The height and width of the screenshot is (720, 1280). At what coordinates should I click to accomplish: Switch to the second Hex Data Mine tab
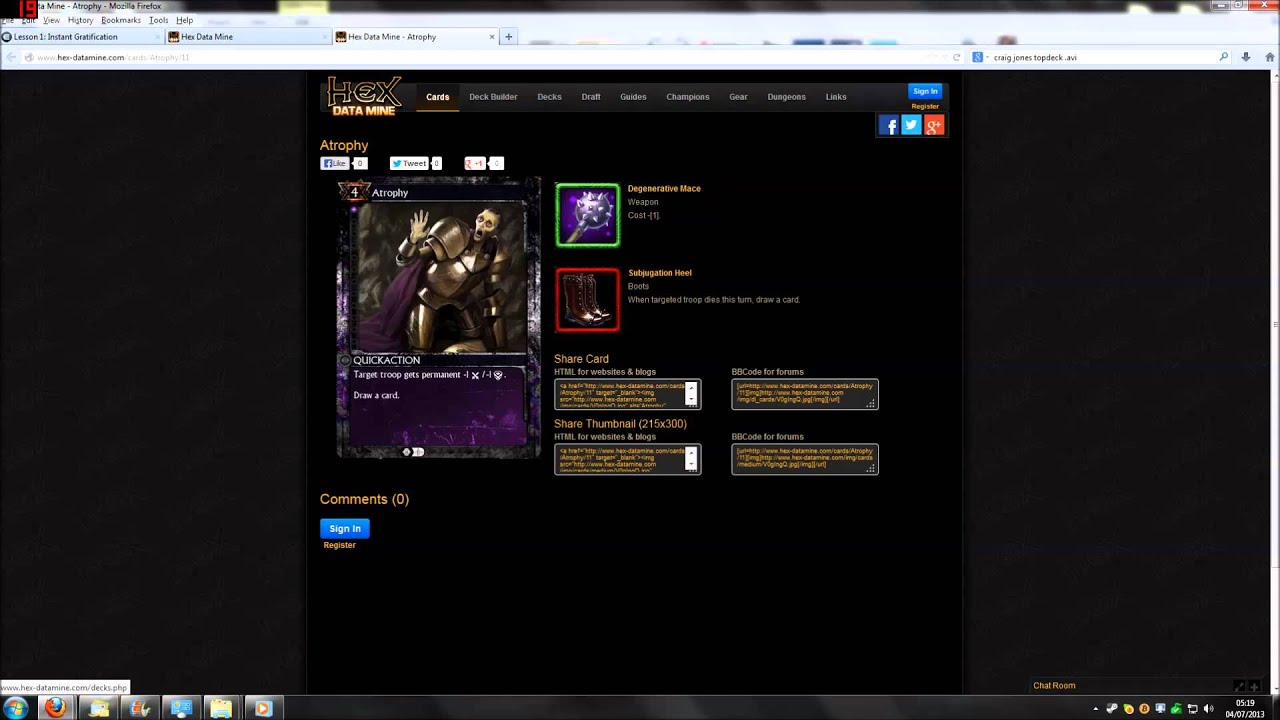(248, 37)
